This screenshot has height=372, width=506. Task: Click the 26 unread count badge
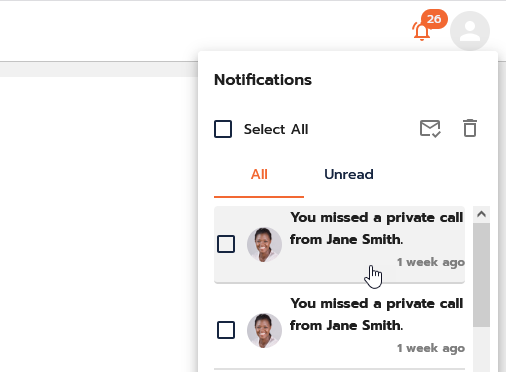pos(434,19)
